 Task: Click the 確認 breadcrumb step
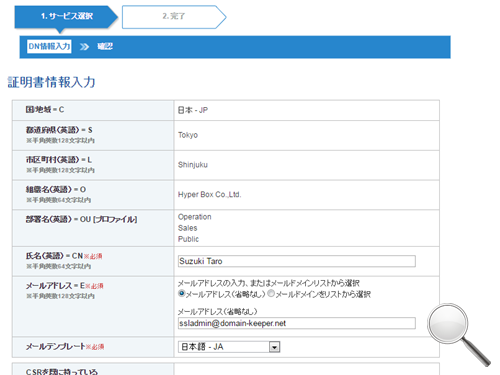(105, 46)
